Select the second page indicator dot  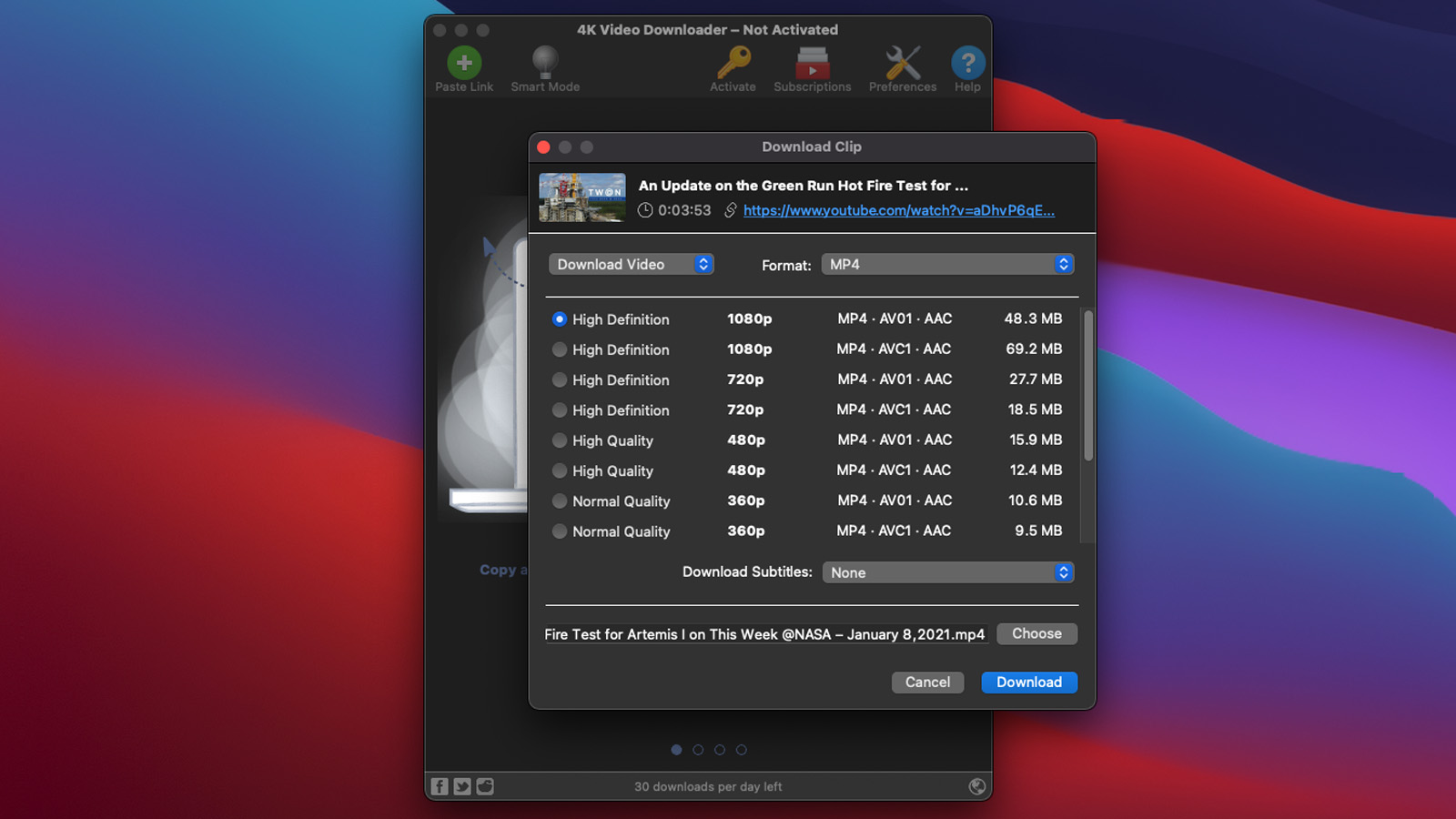pos(698,750)
